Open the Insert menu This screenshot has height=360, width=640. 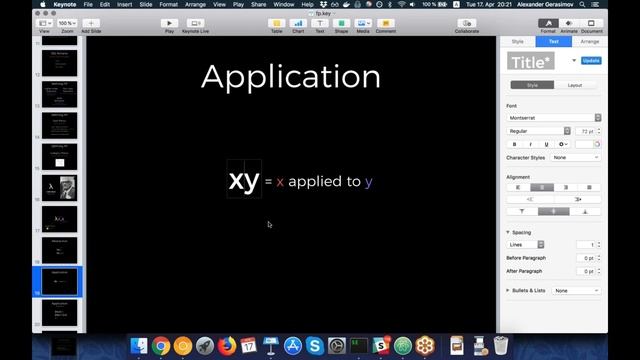click(124, 4)
